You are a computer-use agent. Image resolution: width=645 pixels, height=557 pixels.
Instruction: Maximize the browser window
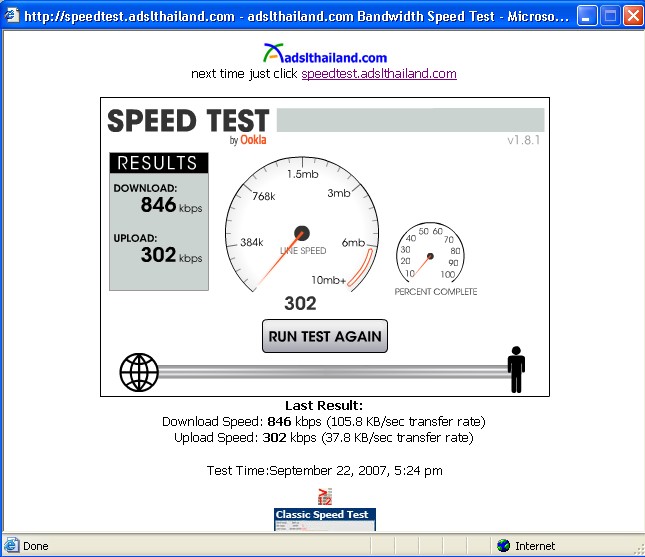[610, 16]
